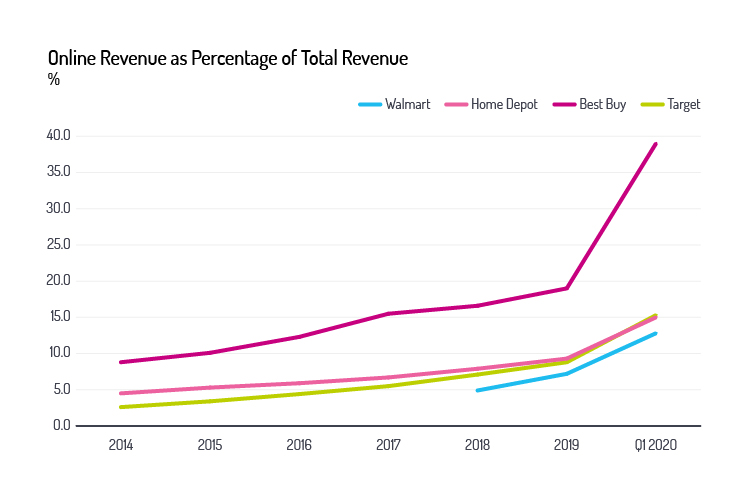Click Target line start at 2014
The image size is (751, 500).
[121, 407]
